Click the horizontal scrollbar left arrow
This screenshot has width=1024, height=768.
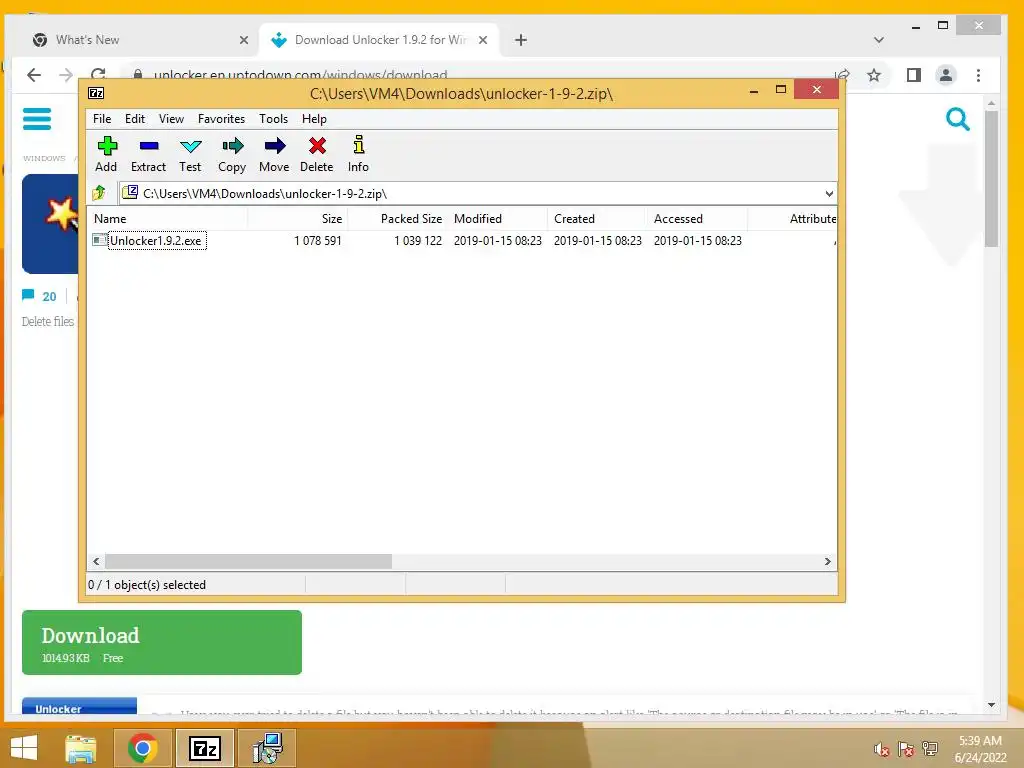tap(97, 561)
